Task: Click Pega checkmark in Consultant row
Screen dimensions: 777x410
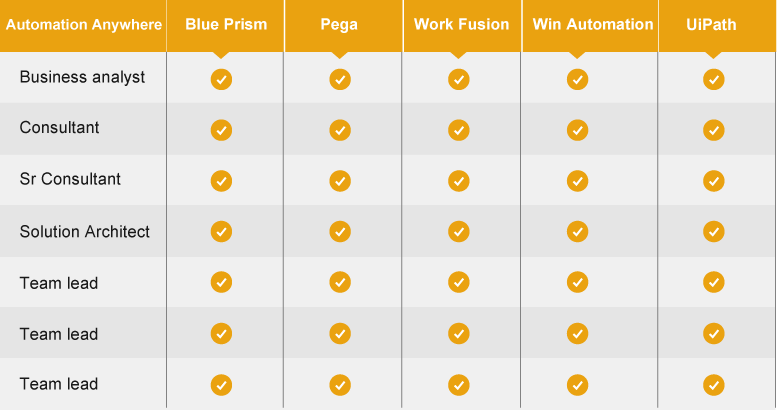Action: (340, 130)
